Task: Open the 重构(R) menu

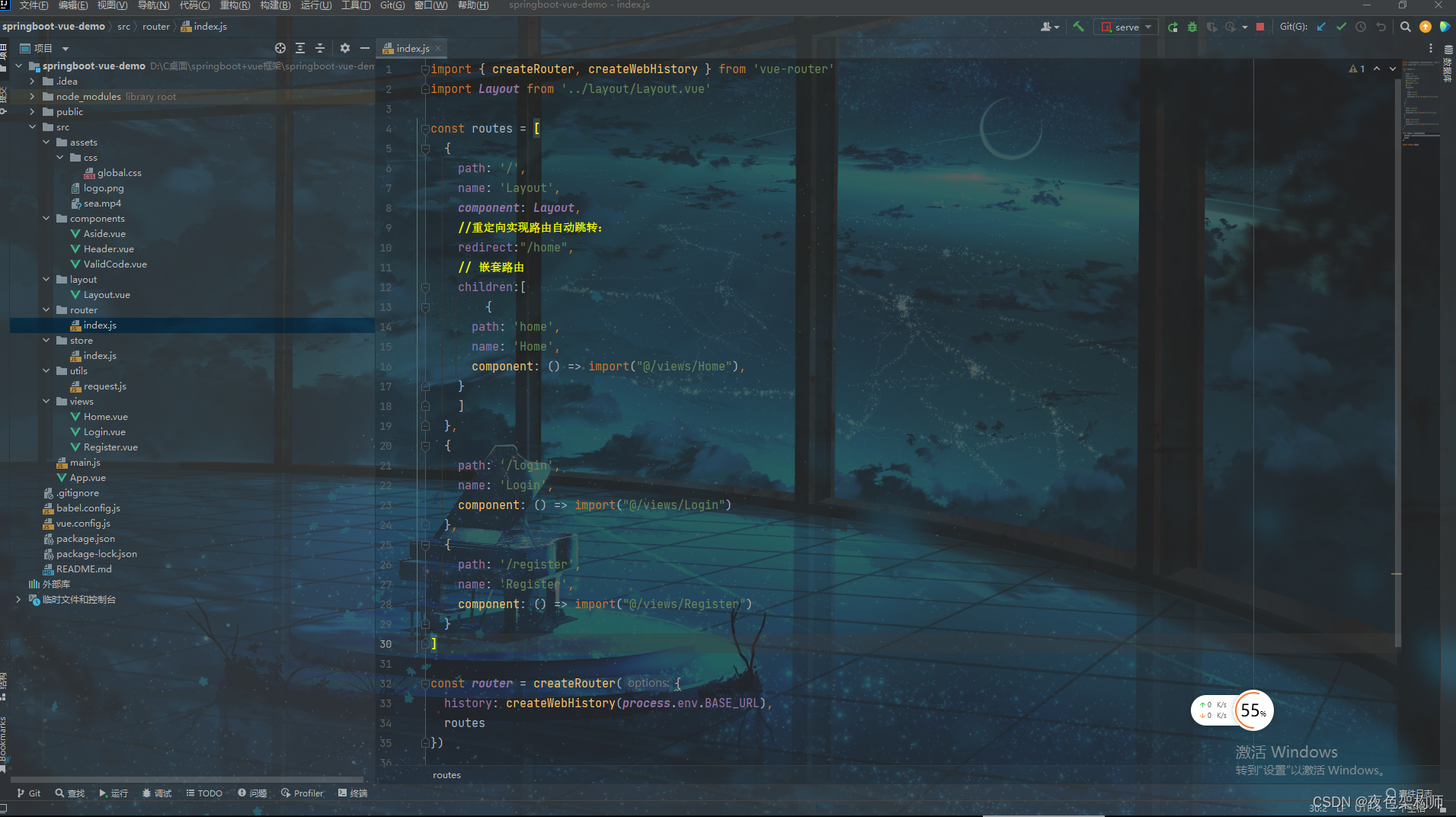Action: (235, 5)
